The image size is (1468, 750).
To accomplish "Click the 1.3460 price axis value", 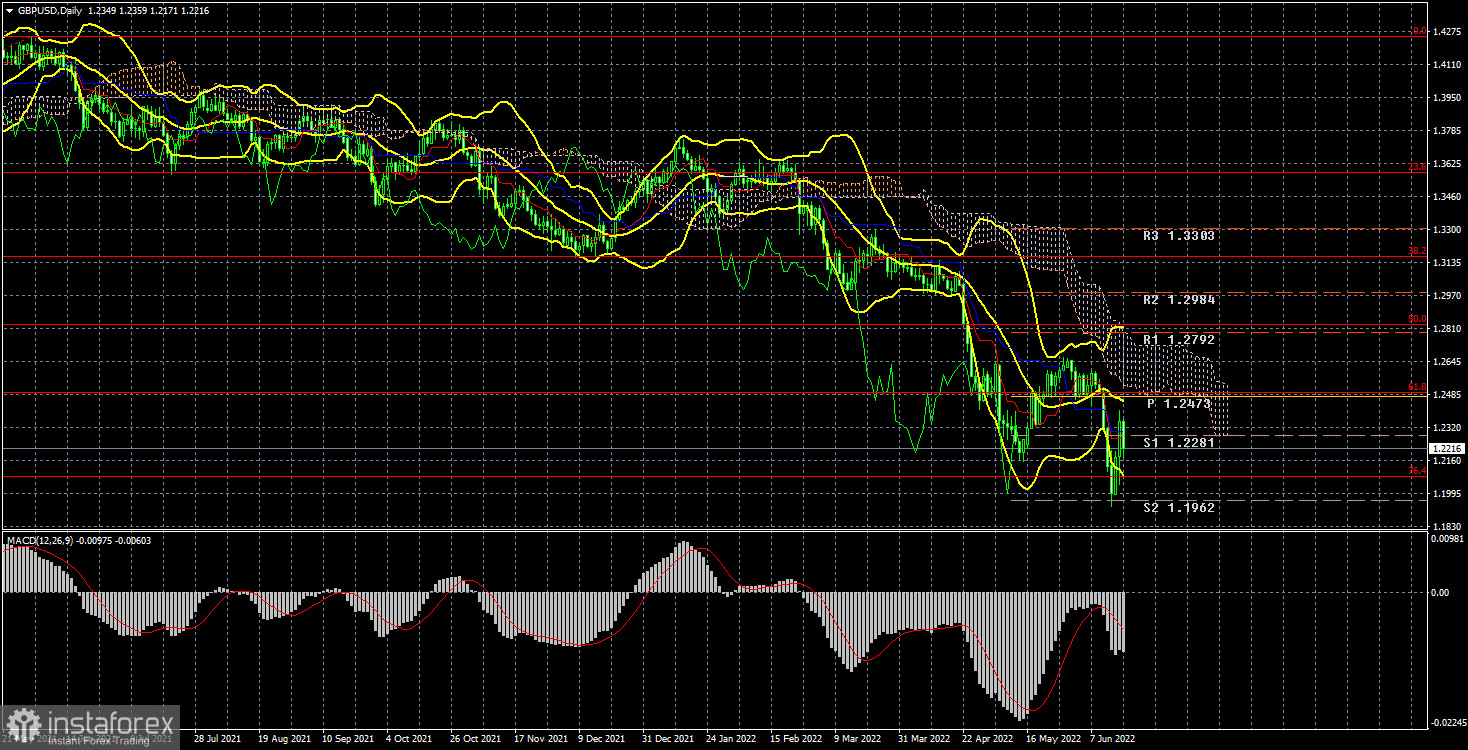I will (x=1447, y=197).
